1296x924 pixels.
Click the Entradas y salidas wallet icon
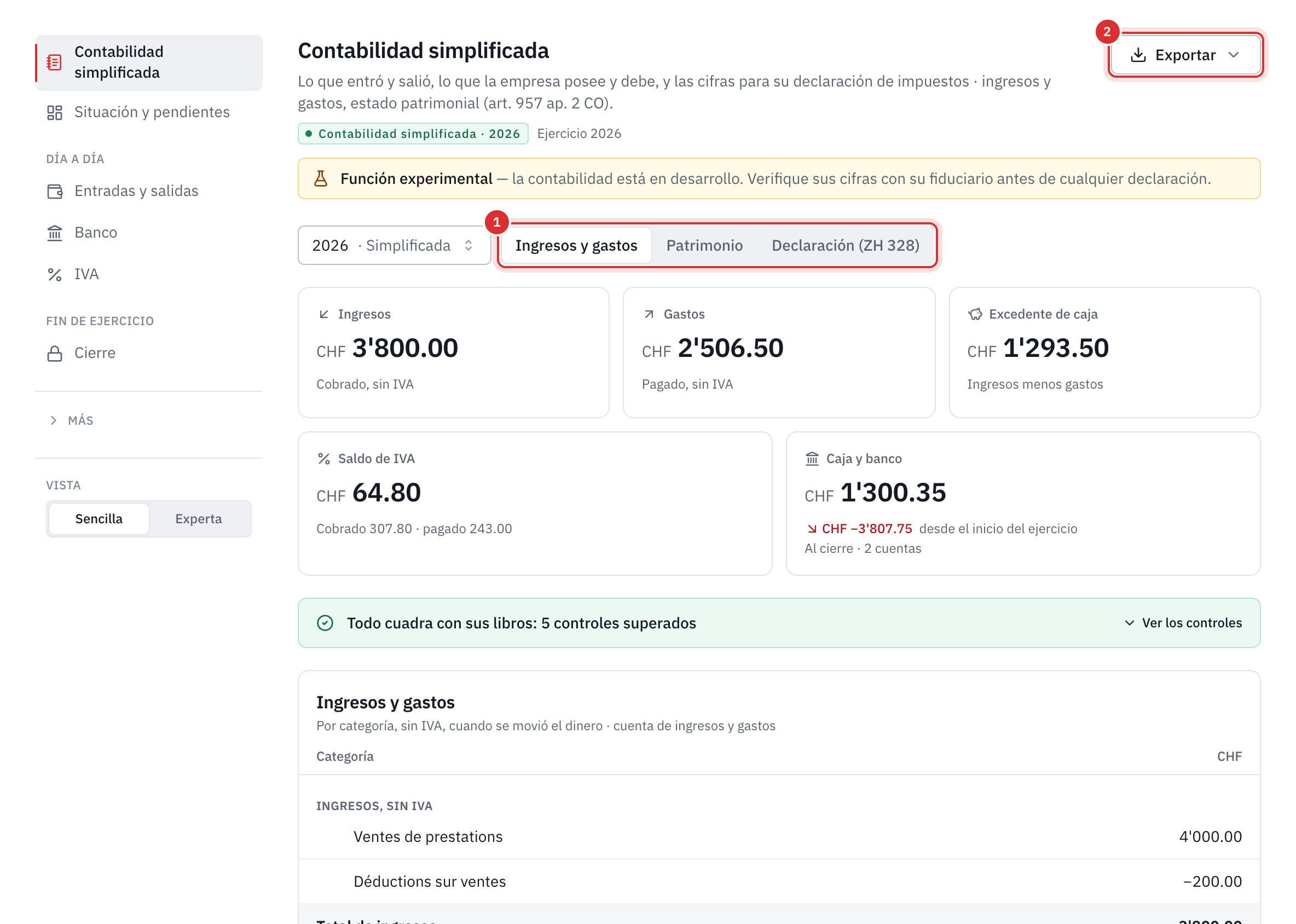55,191
